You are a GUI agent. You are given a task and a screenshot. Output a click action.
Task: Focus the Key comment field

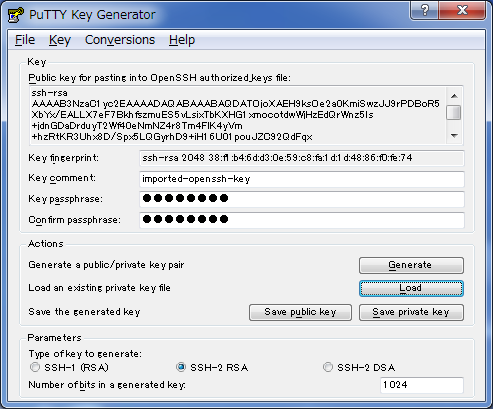pyautogui.click(x=302, y=179)
